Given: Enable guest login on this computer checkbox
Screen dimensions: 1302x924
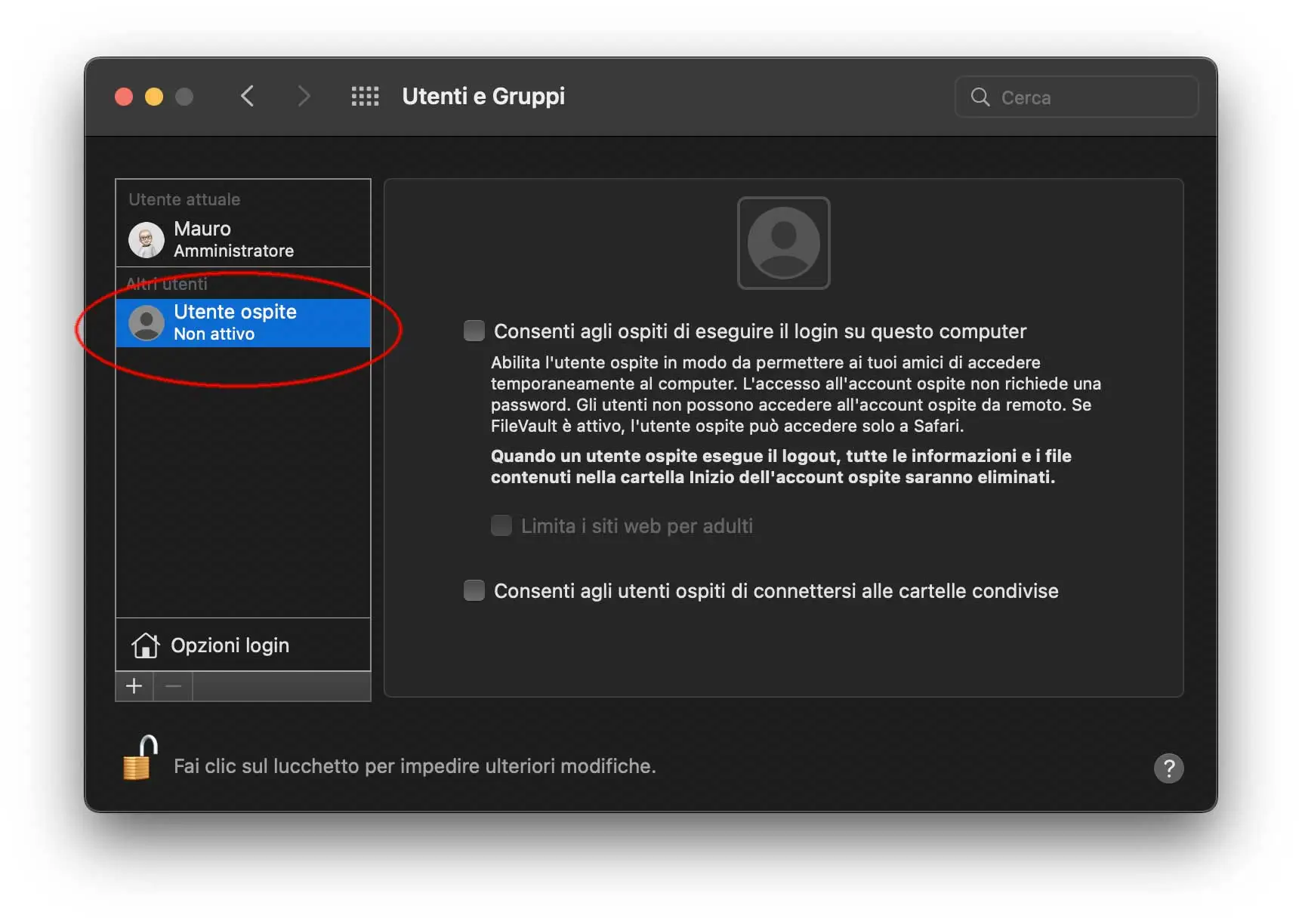Looking at the screenshot, I should (x=474, y=330).
